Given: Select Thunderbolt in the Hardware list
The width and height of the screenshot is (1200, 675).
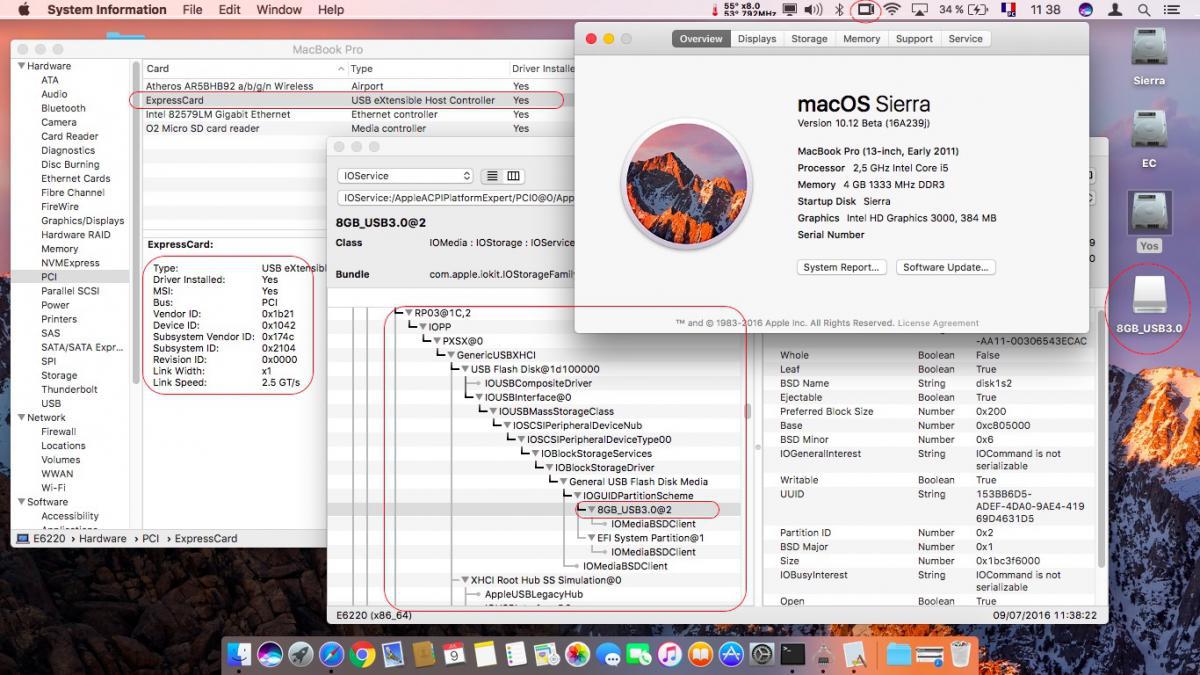Looking at the screenshot, I should point(69,390).
